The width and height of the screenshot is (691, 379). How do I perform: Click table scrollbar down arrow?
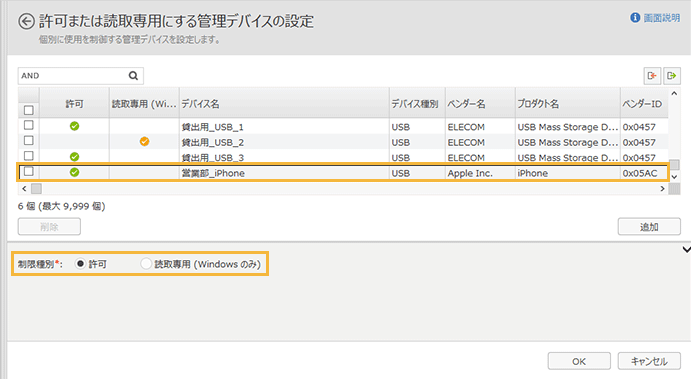pyautogui.click(x=674, y=177)
